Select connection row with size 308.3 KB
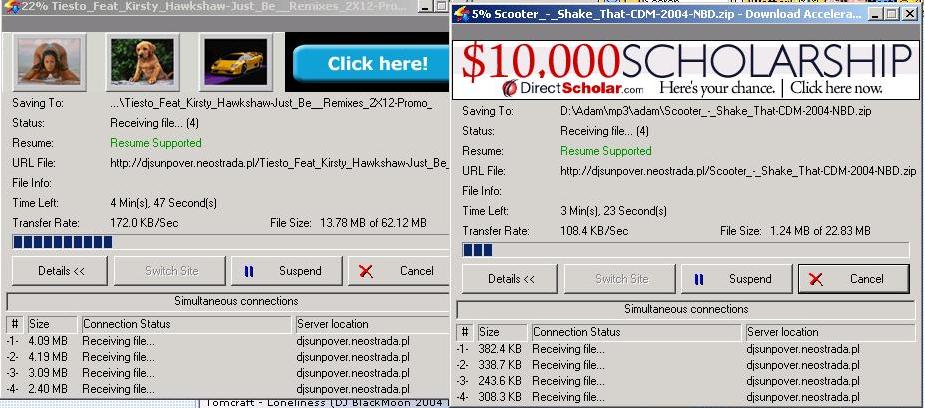The width and height of the screenshot is (925, 408). click(685, 397)
